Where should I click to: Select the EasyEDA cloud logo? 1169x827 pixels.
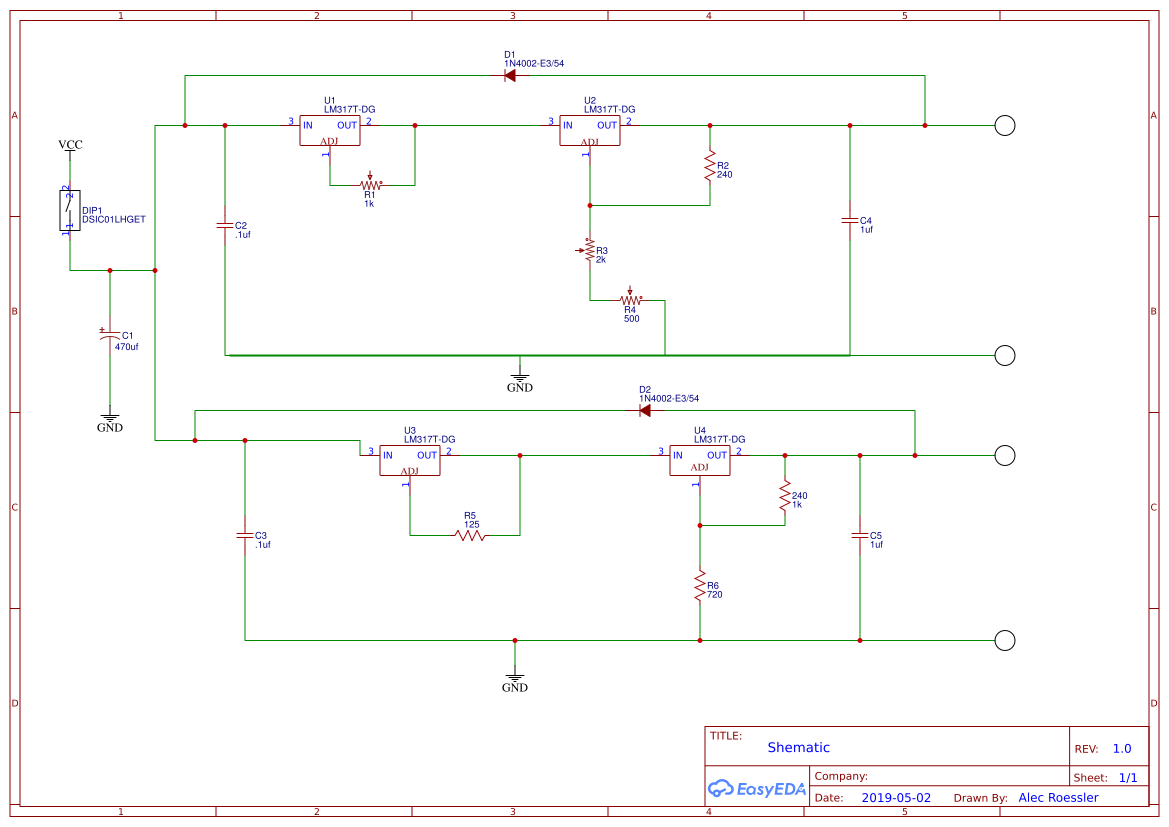click(x=720, y=789)
